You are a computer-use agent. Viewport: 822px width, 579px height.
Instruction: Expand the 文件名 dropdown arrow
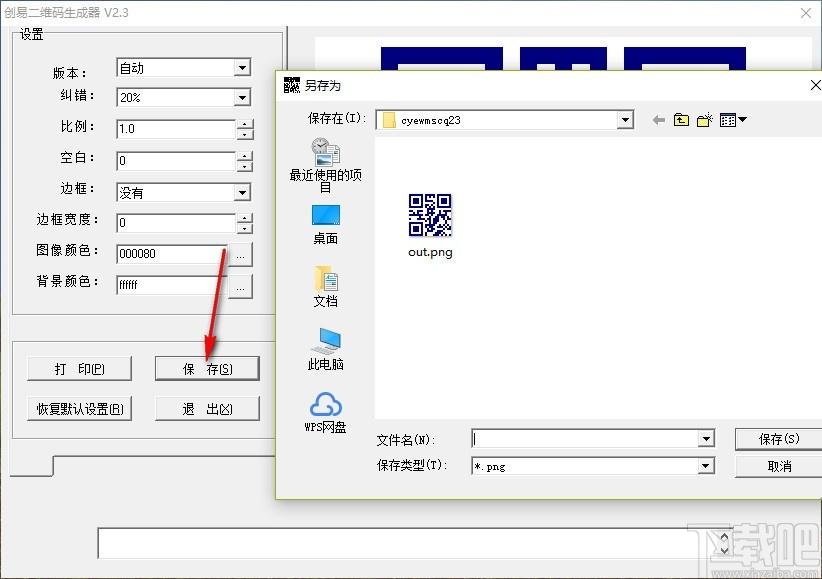(x=706, y=438)
